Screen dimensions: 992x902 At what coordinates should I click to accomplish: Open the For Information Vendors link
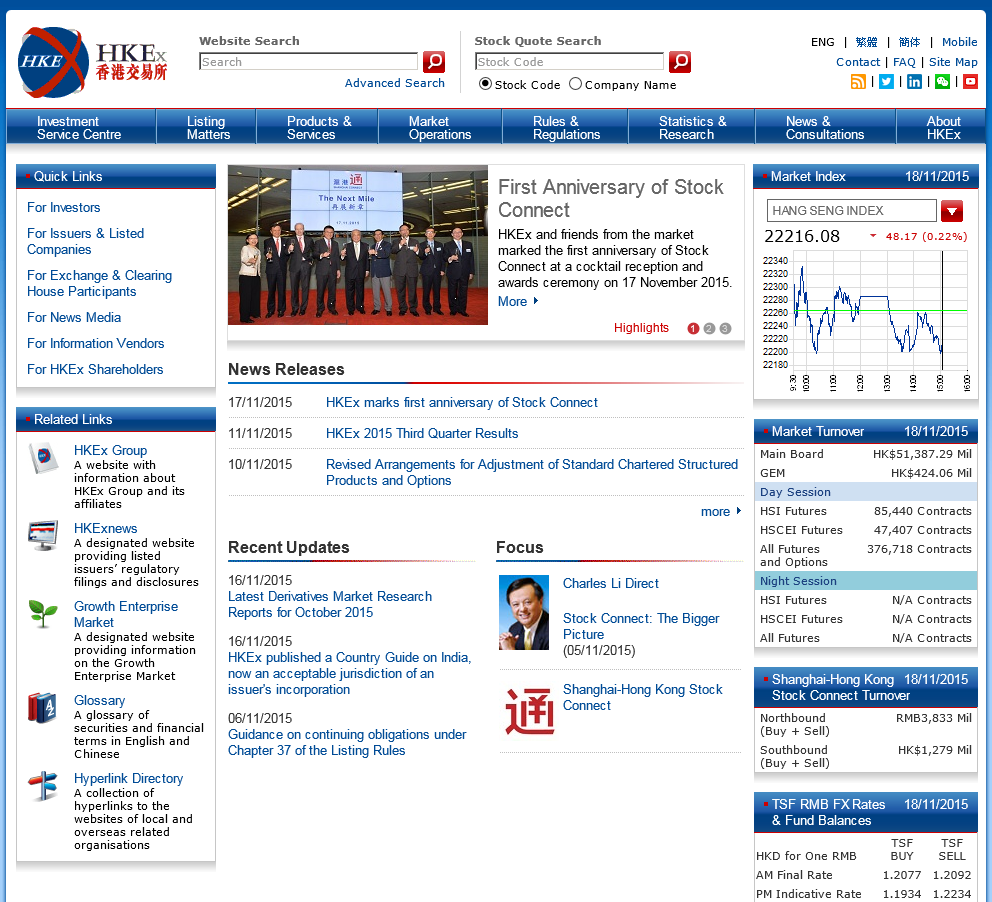[96, 343]
